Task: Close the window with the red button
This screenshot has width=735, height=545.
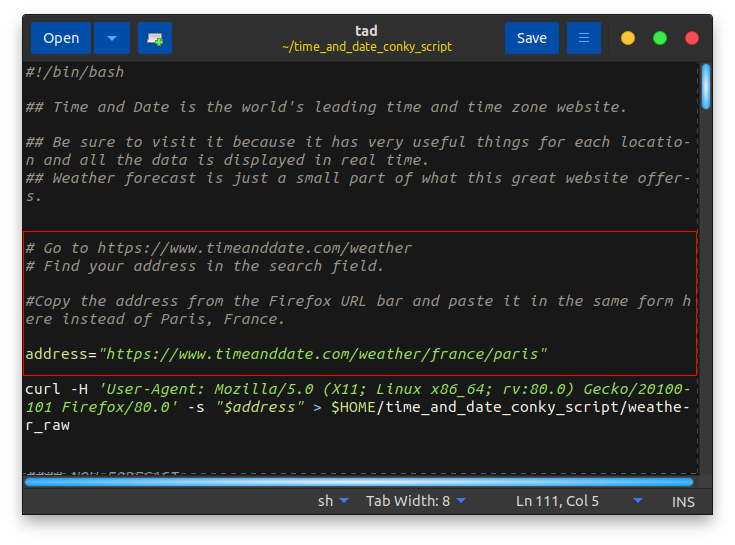Action: point(692,38)
